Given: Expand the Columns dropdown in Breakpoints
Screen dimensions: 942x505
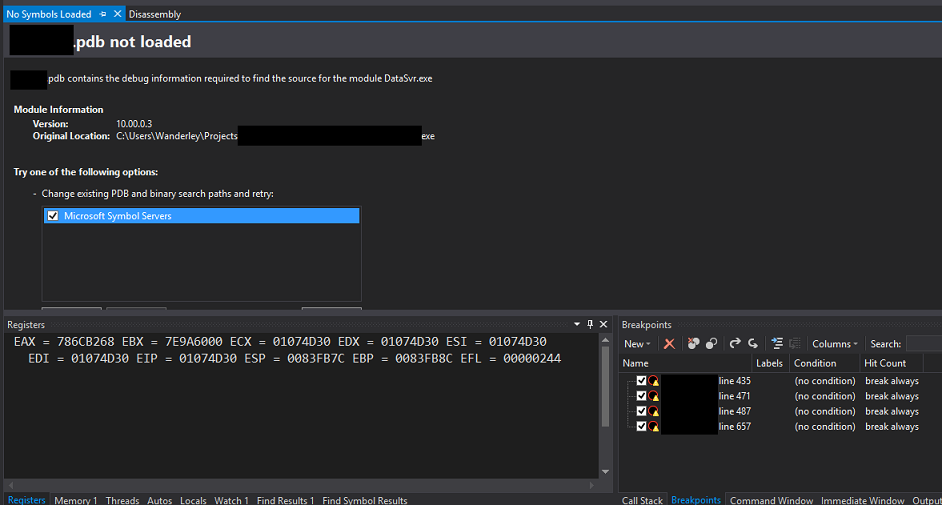Looking at the screenshot, I should (834, 344).
